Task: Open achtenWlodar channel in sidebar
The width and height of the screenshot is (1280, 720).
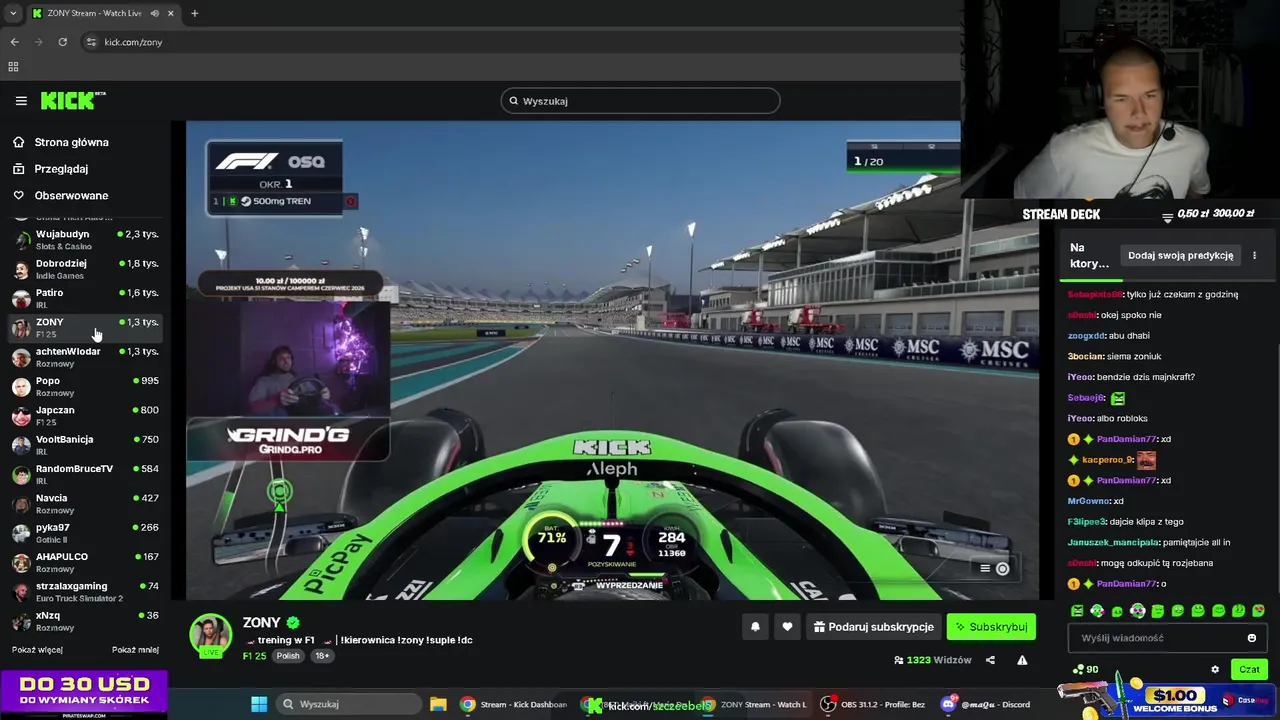Action: (85, 357)
